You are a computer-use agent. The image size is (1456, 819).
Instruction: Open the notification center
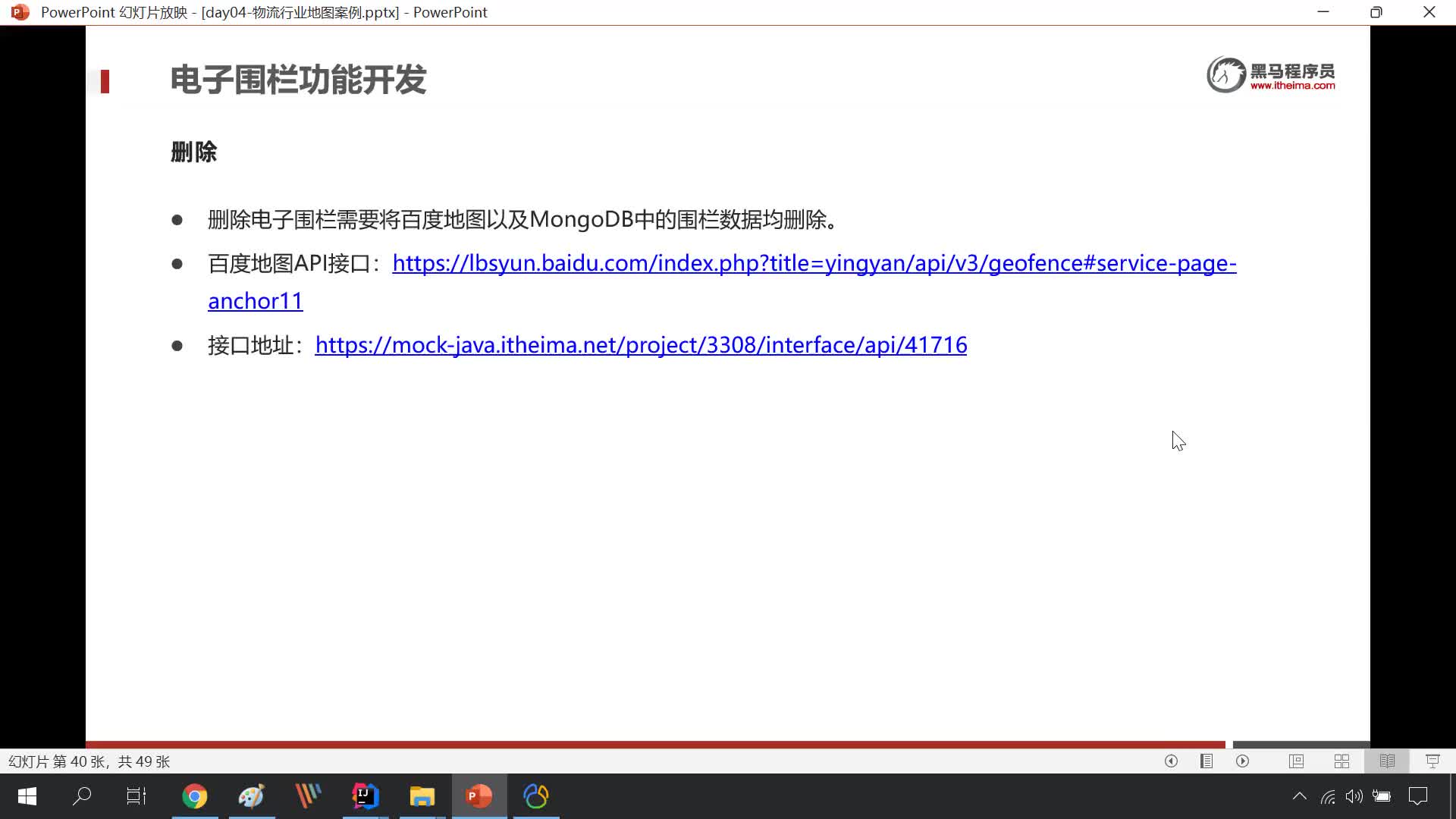[x=1418, y=796]
